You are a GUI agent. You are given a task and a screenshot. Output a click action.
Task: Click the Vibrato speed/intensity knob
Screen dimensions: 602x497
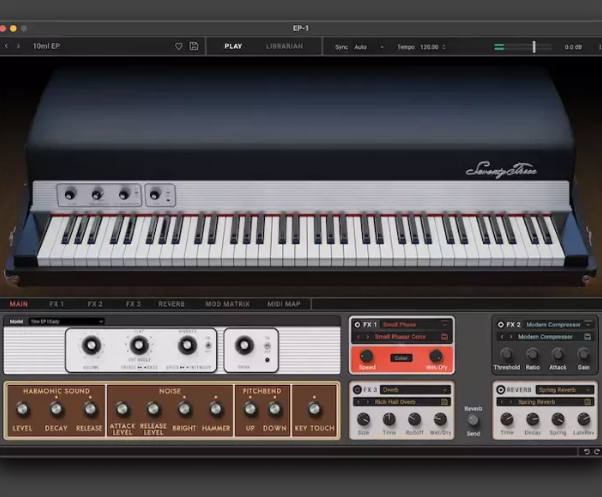click(x=187, y=345)
